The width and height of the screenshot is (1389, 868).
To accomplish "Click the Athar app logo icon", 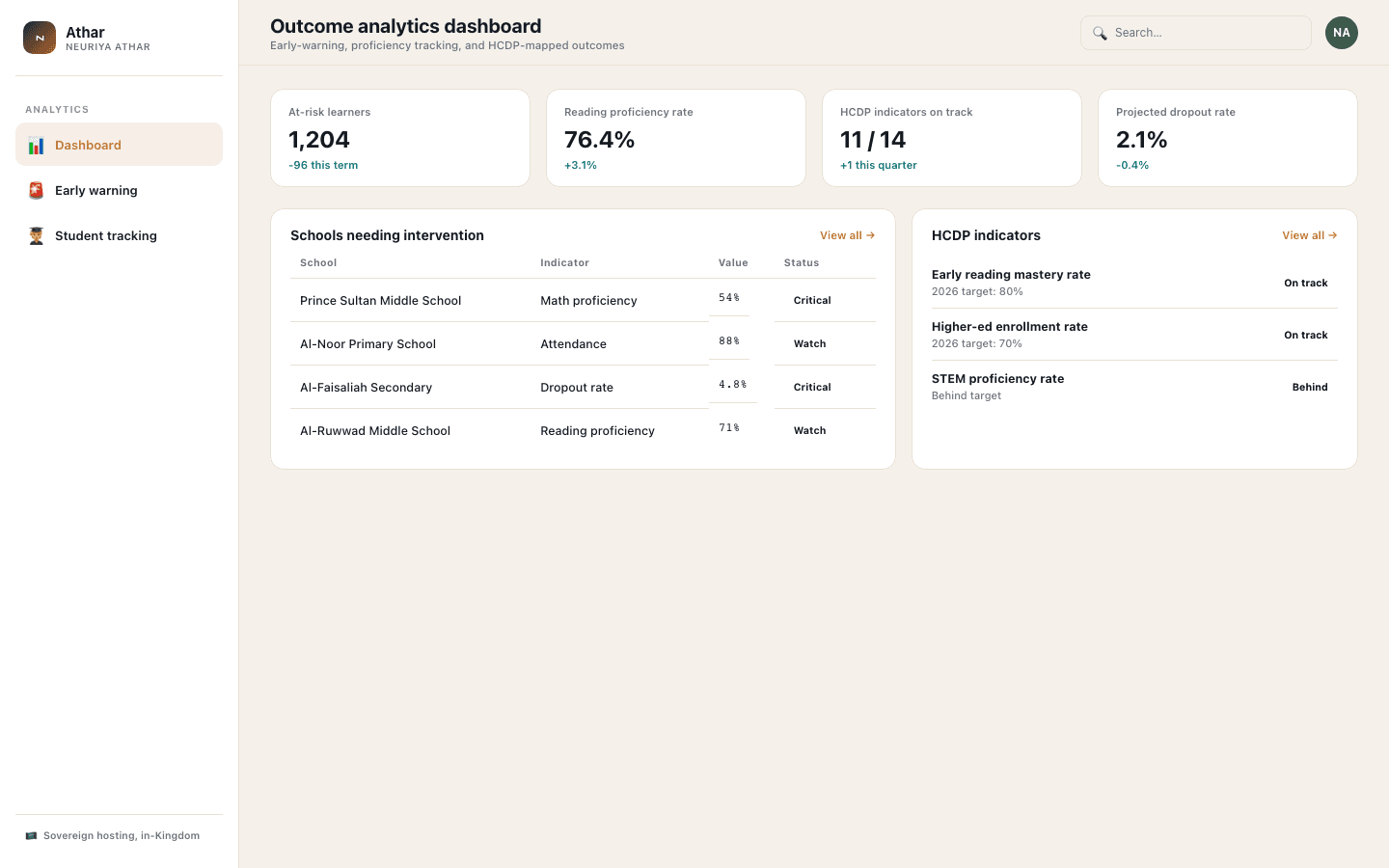I will click(x=40, y=38).
